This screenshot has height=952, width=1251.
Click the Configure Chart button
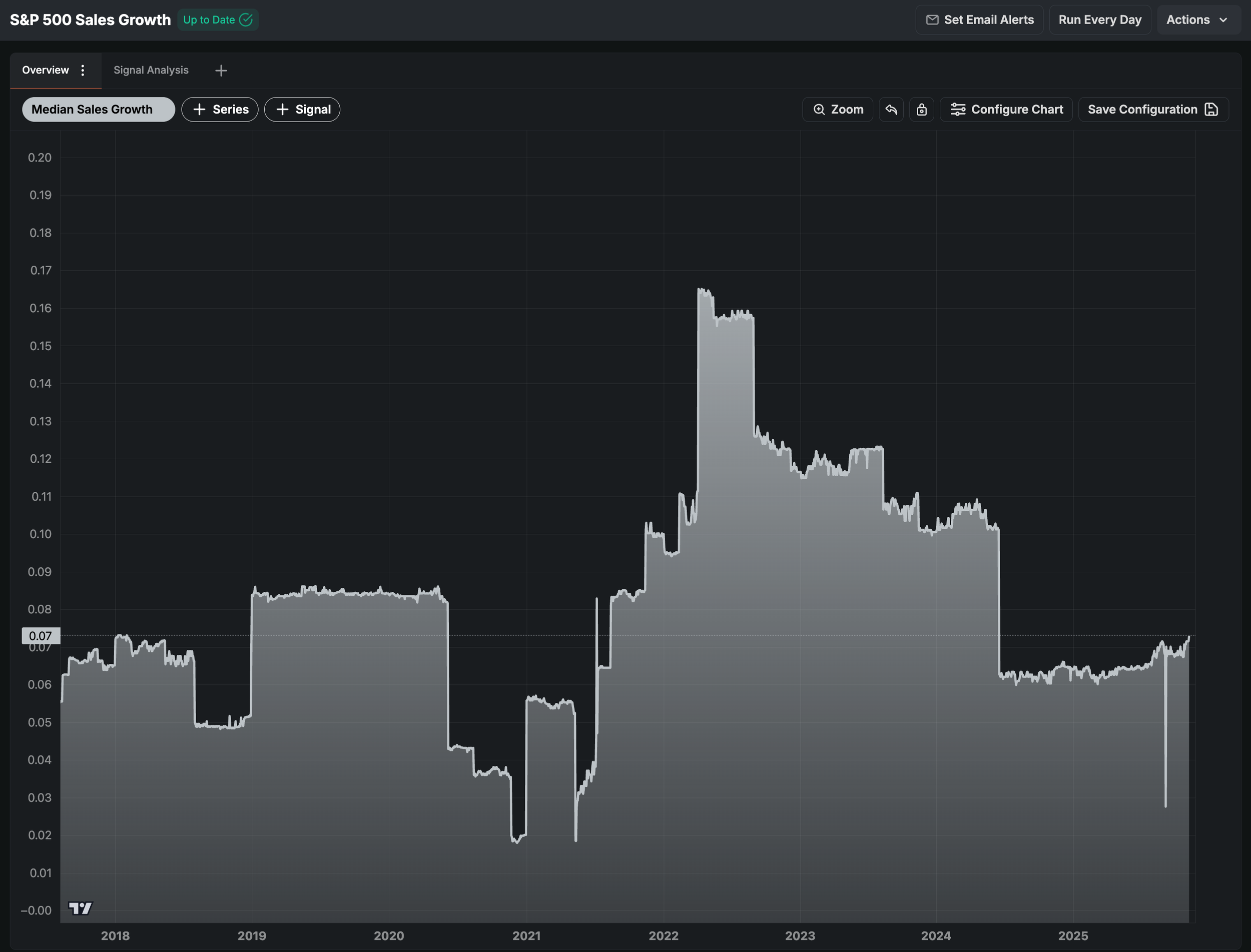pyautogui.click(x=1006, y=110)
